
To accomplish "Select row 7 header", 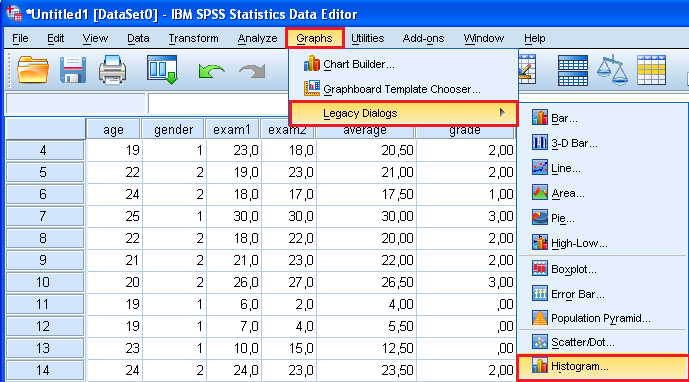I will tap(45, 216).
